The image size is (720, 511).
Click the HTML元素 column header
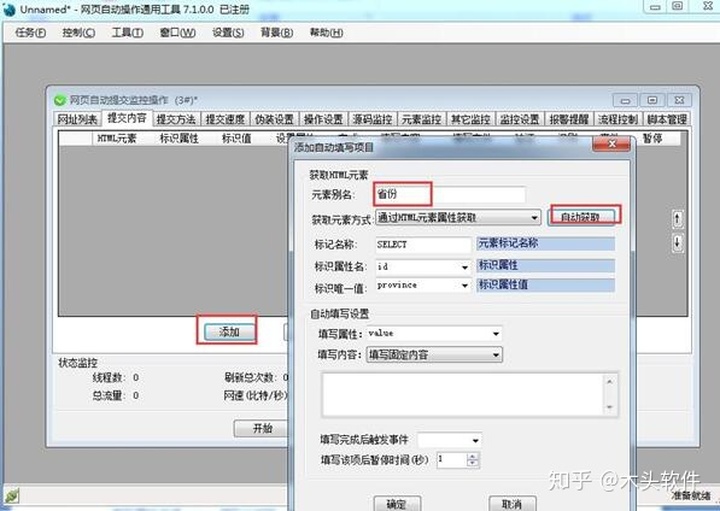[x=117, y=139]
